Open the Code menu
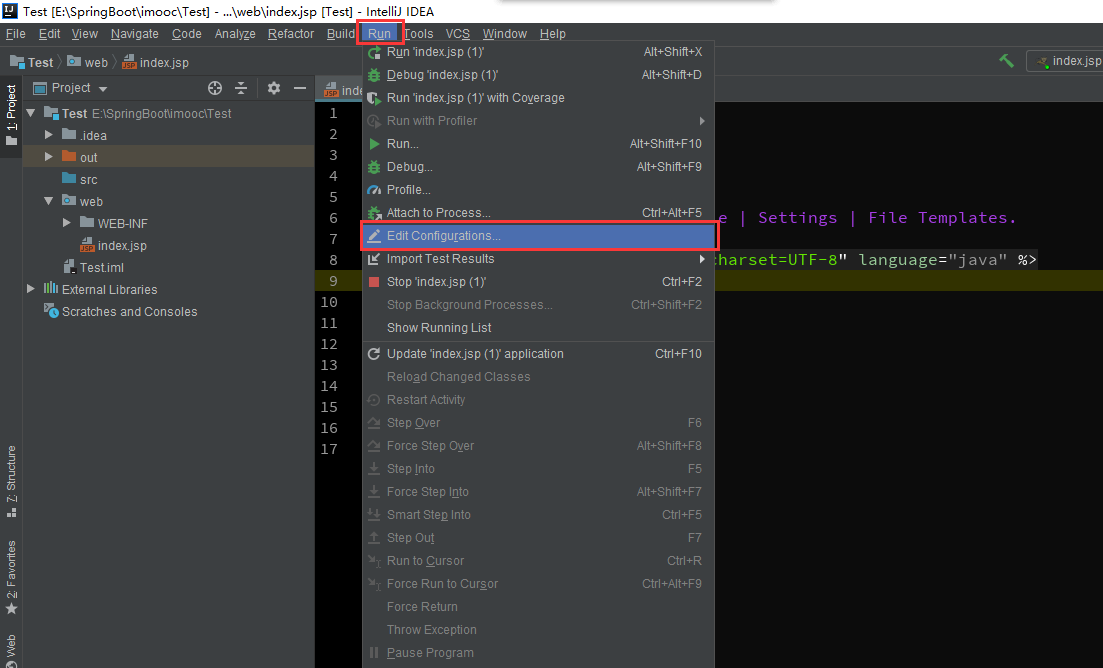This screenshot has width=1103, height=668. [186, 34]
